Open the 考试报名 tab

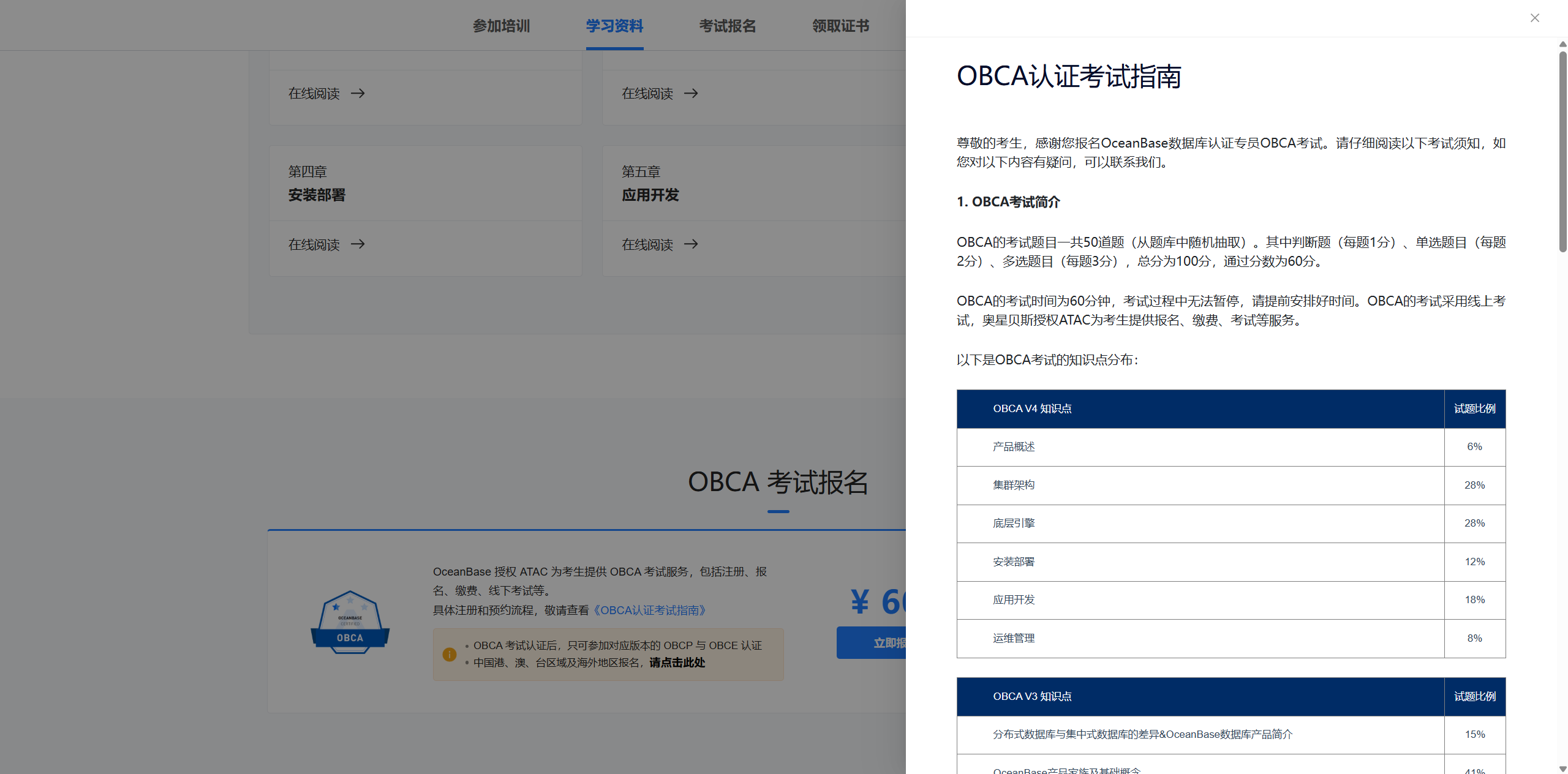728,26
